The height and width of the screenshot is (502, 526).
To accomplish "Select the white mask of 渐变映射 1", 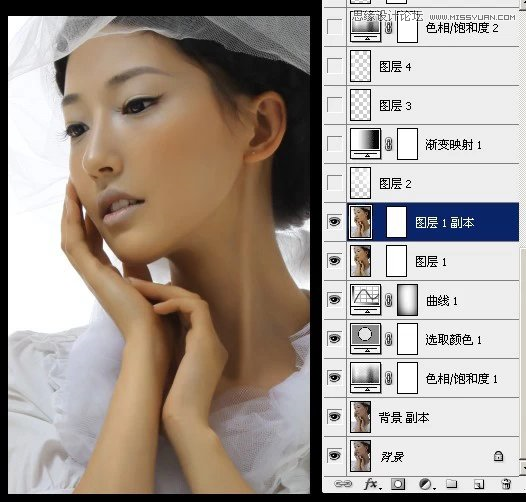I will click(x=407, y=144).
